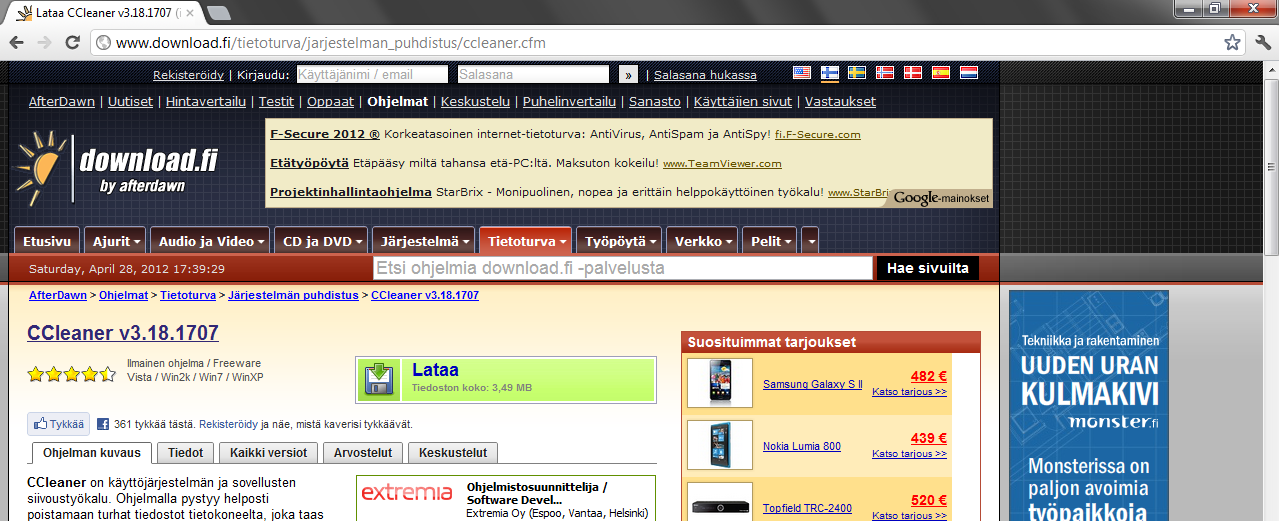Click the green download disk icon
Viewport: 1279px width, 521px height.
[x=378, y=380]
